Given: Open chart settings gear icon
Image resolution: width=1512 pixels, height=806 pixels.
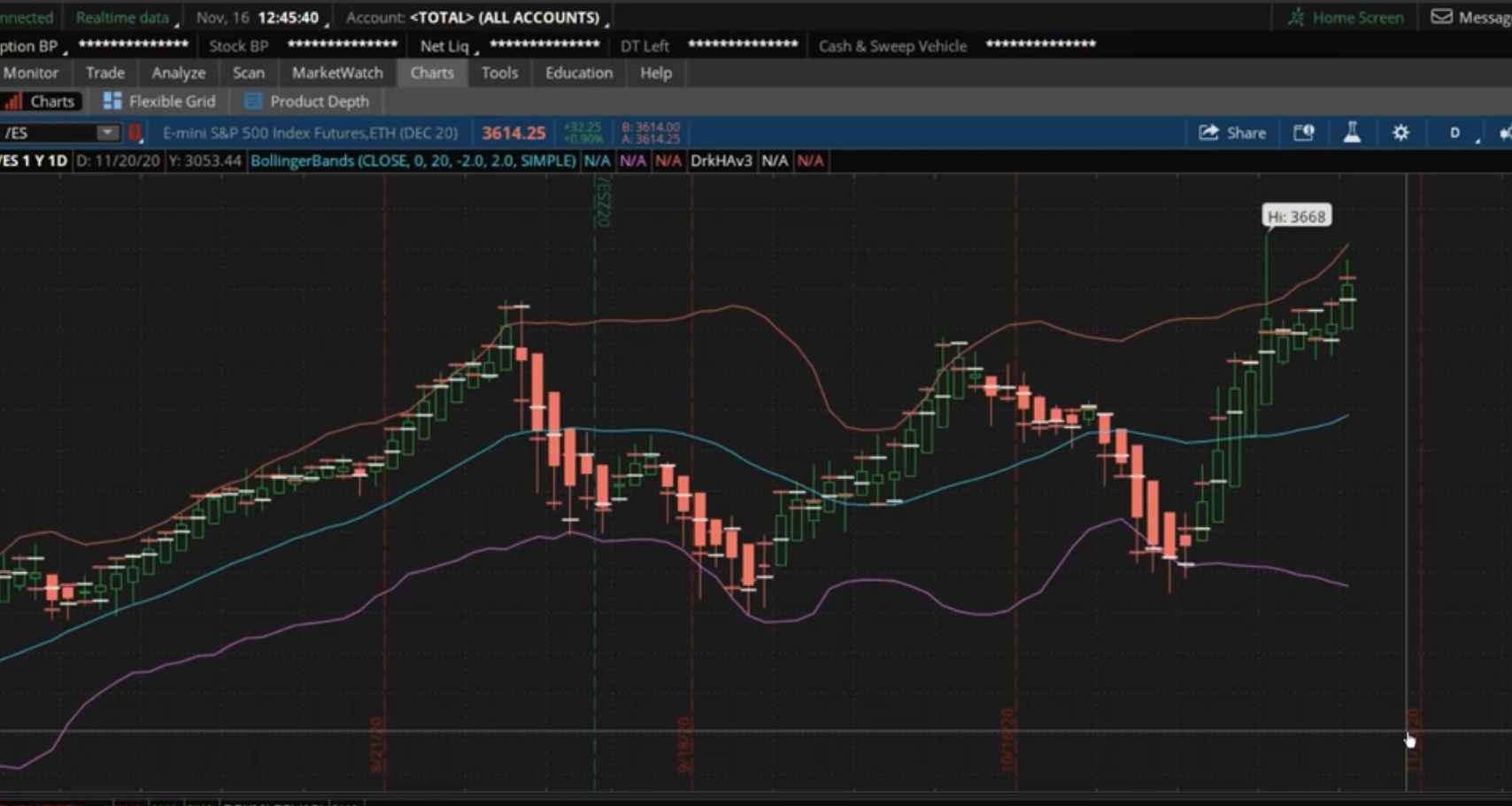Looking at the screenshot, I should coord(1400,133).
